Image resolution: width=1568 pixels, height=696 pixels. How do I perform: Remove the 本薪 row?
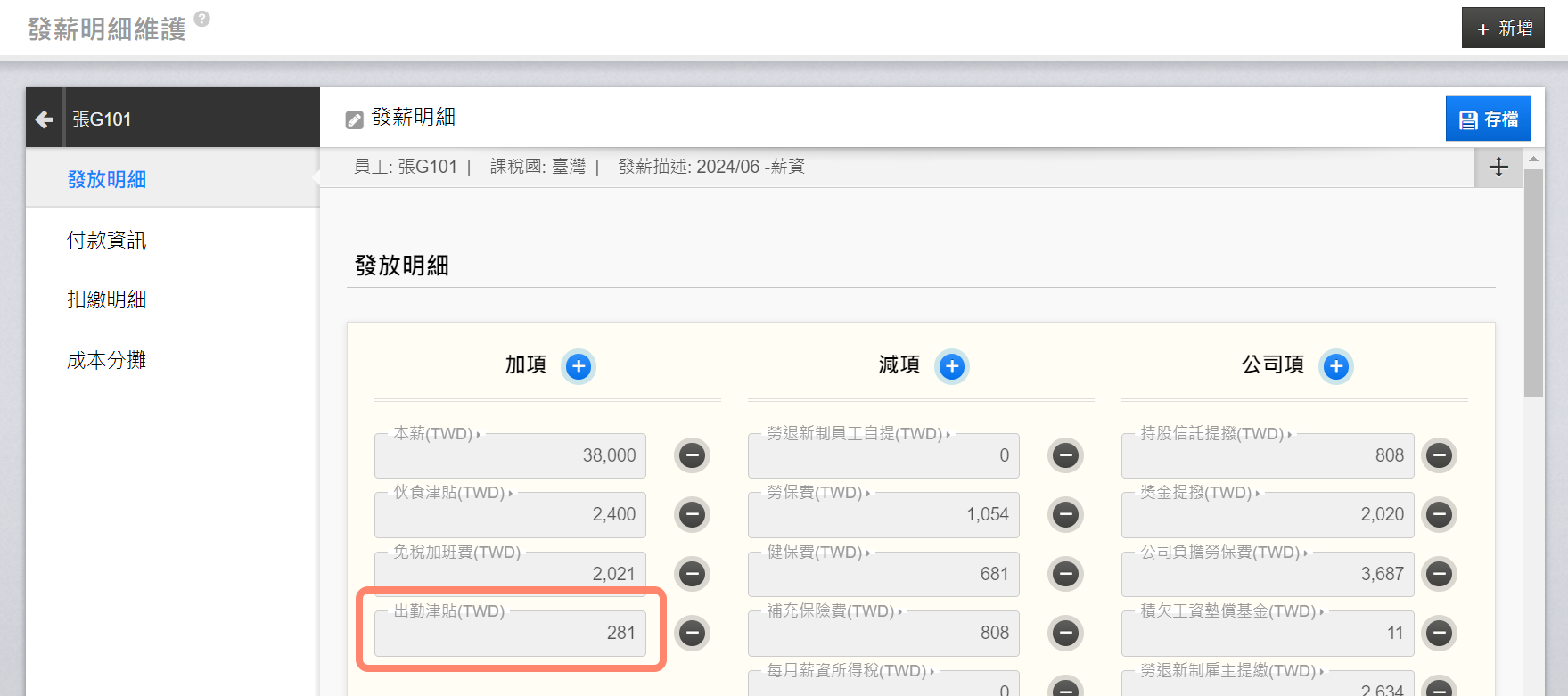[x=692, y=455]
